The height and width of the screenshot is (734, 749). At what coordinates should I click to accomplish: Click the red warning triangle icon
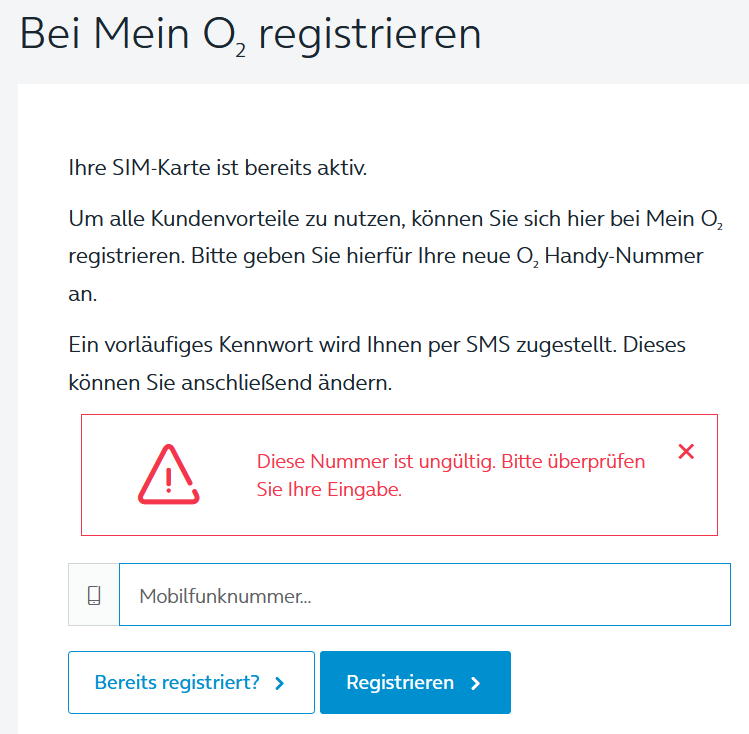(169, 474)
